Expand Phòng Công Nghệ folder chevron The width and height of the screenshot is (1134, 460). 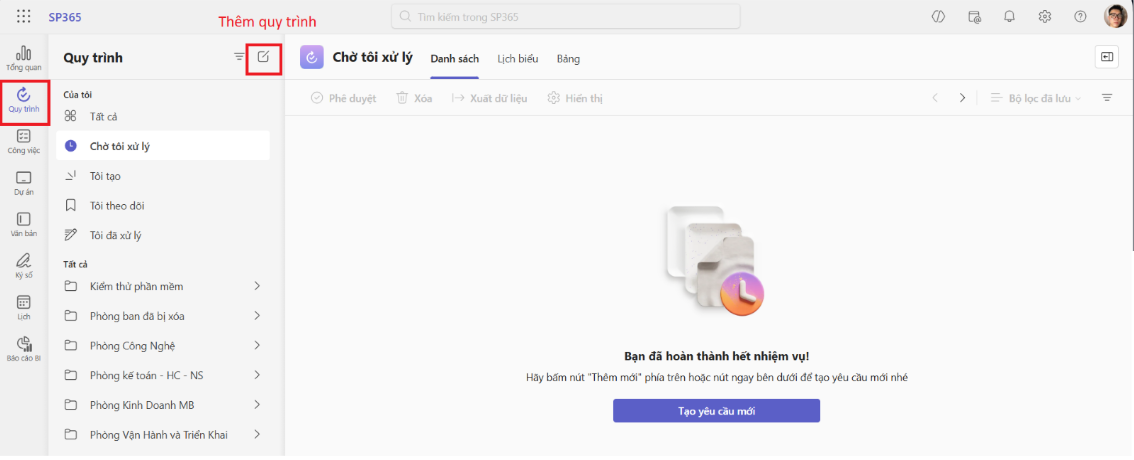pos(257,346)
